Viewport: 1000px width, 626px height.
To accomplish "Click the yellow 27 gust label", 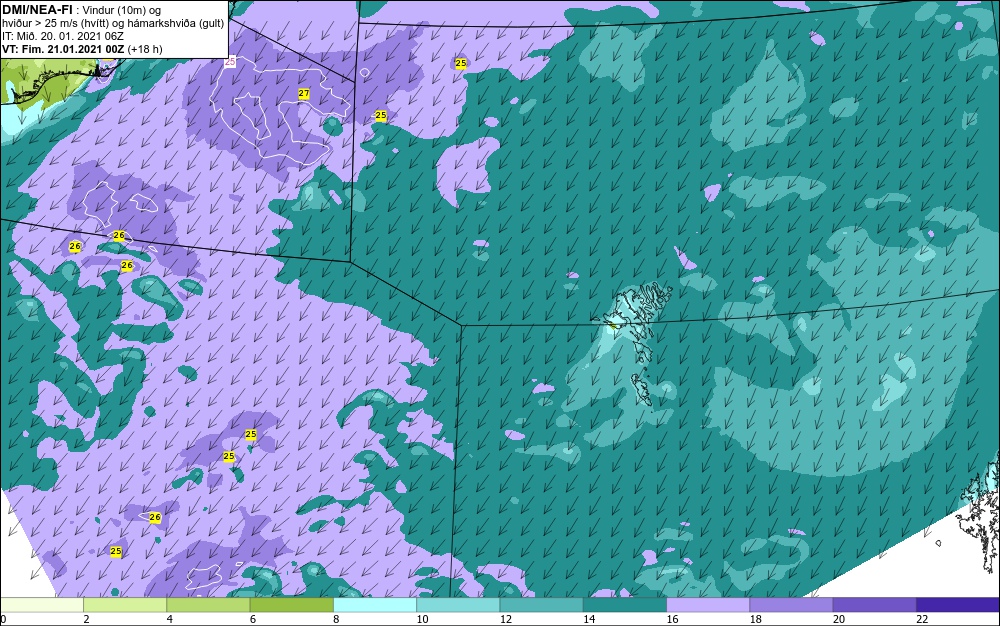I will pyautogui.click(x=304, y=94).
